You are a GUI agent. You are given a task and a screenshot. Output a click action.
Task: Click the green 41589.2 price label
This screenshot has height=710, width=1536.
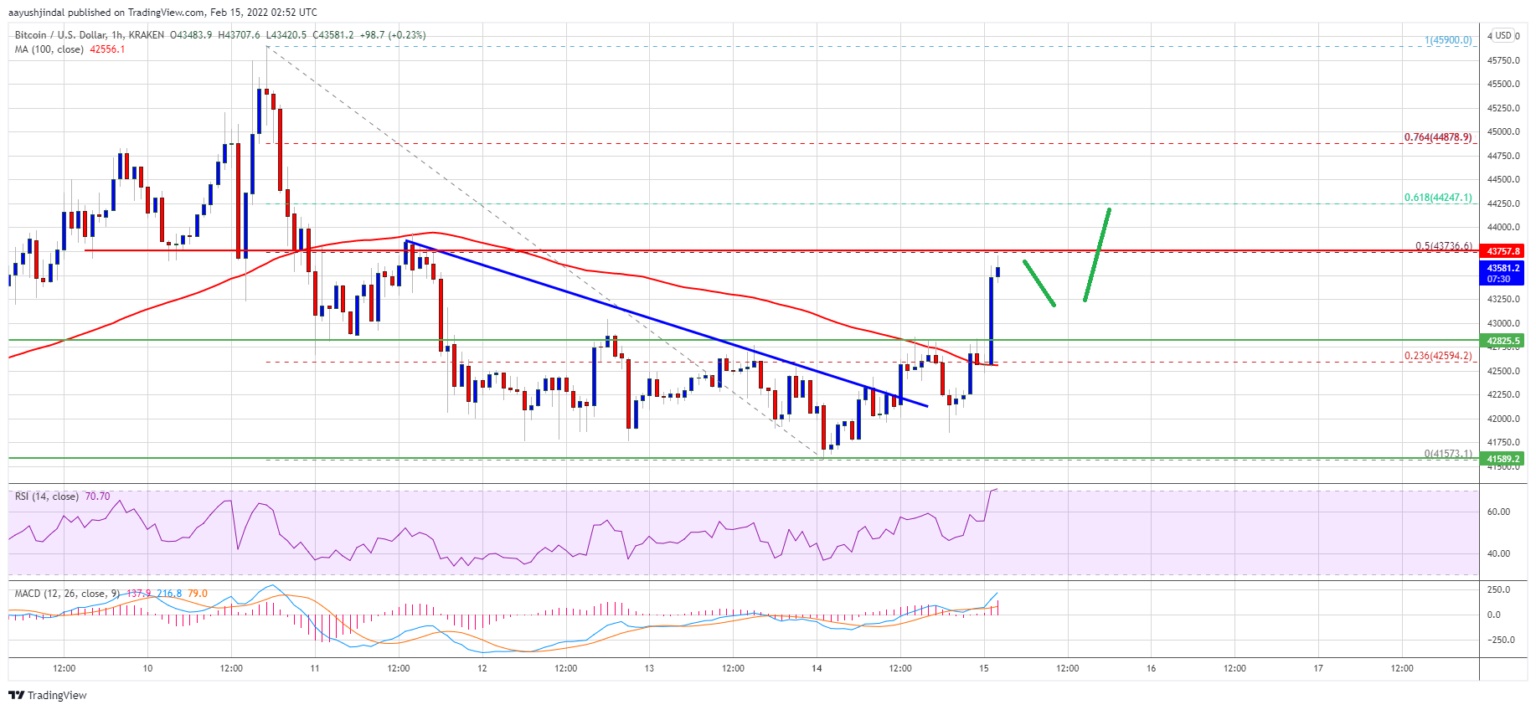click(x=1503, y=459)
